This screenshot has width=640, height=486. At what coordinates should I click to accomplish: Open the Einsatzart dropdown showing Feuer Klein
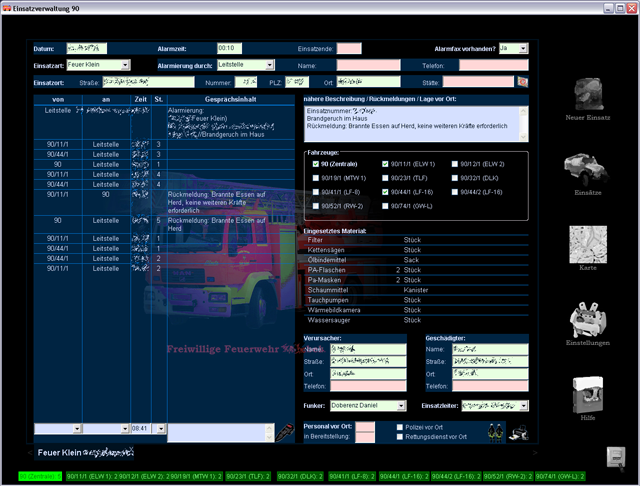(126, 65)
